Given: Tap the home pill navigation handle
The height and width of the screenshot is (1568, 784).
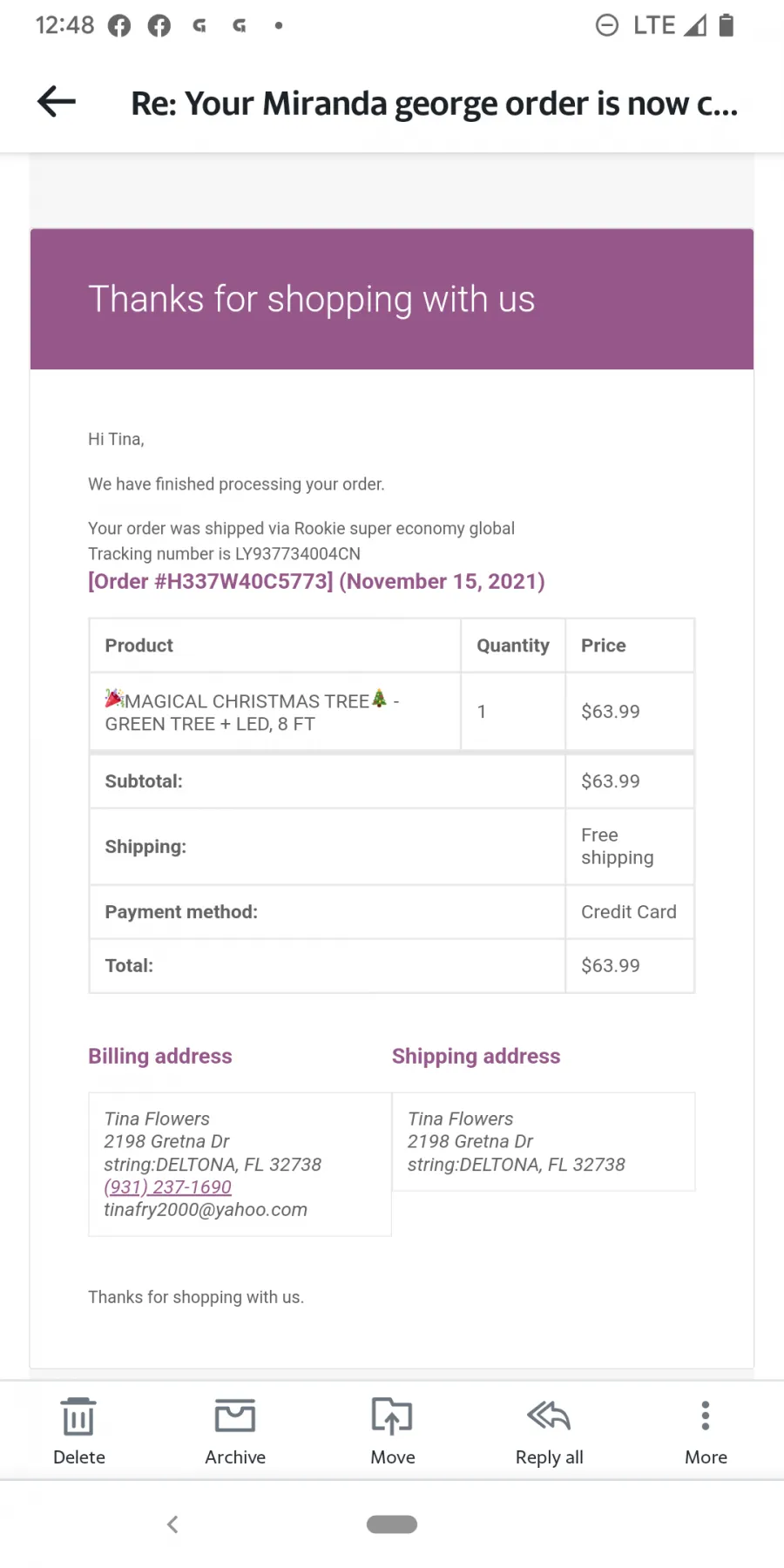Looking at the screenshot, I should click(392, 1524).
